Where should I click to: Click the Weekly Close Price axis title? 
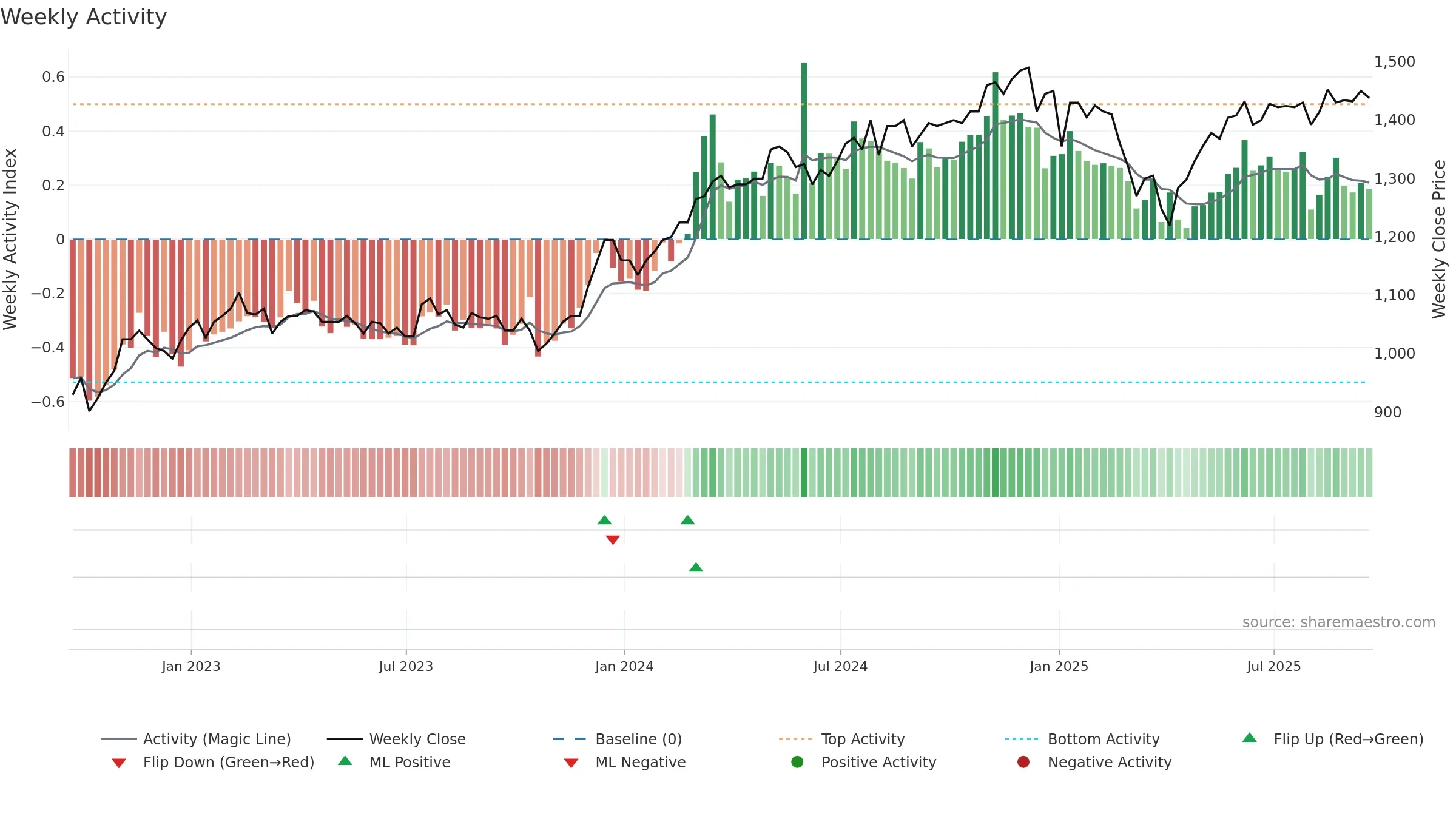[1439, 239]
